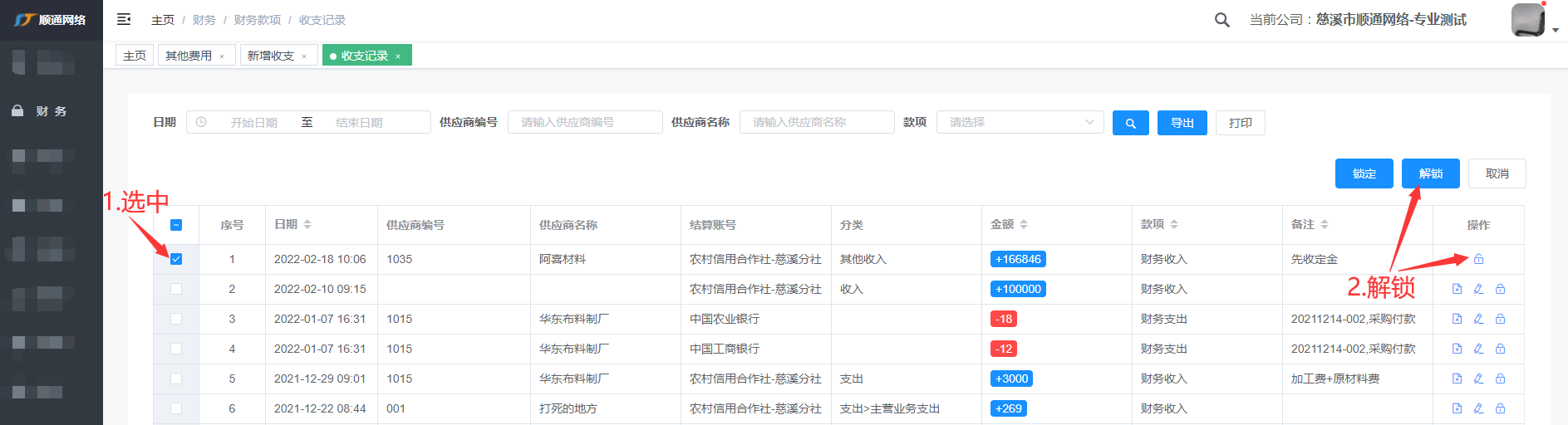Click the 导出 export button
1568x425 pixels.
tap(1182, 123)
